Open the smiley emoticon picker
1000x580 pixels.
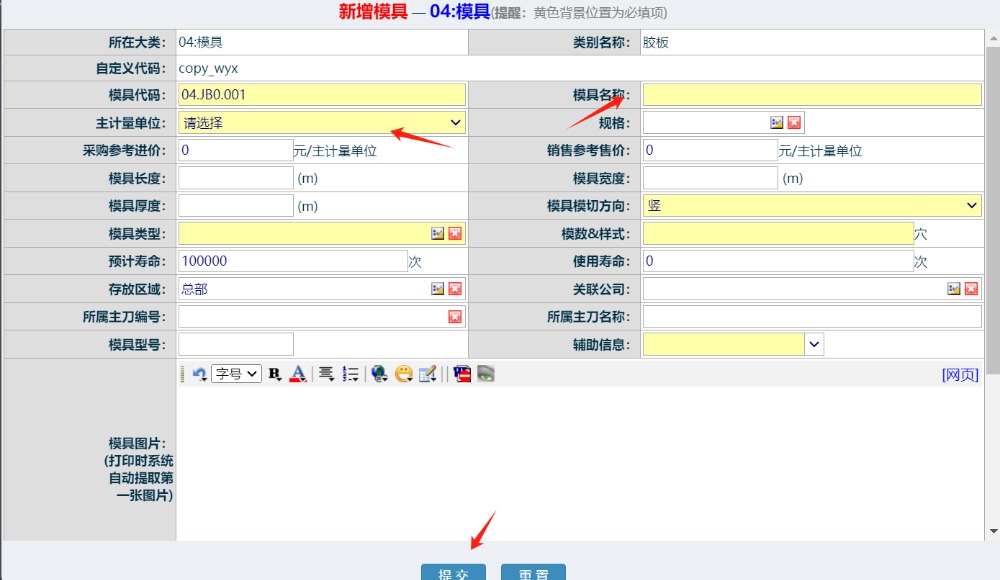pyautogui.click(x=404, y=374)
